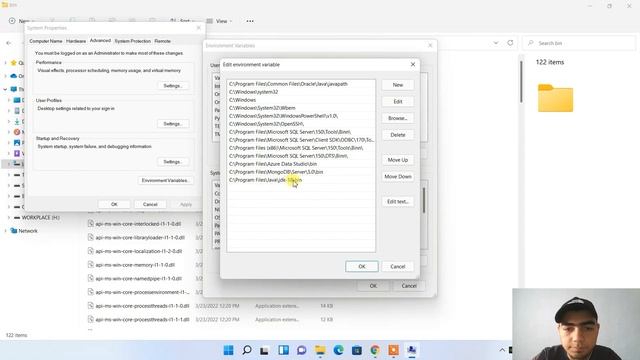
Task: Select Network in the navigation pane
Action: click(28, 231)
